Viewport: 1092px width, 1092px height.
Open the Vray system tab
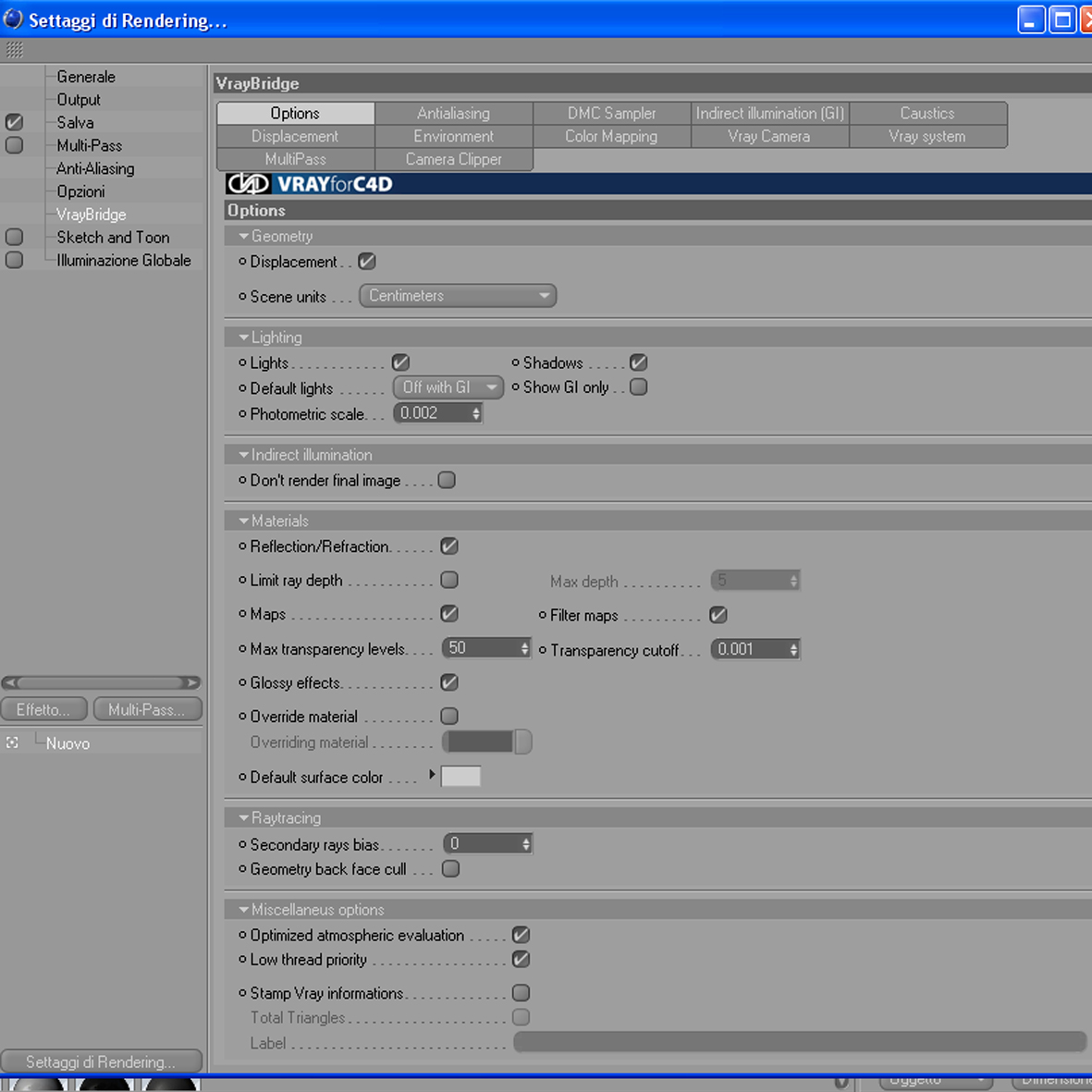point(927,136)
